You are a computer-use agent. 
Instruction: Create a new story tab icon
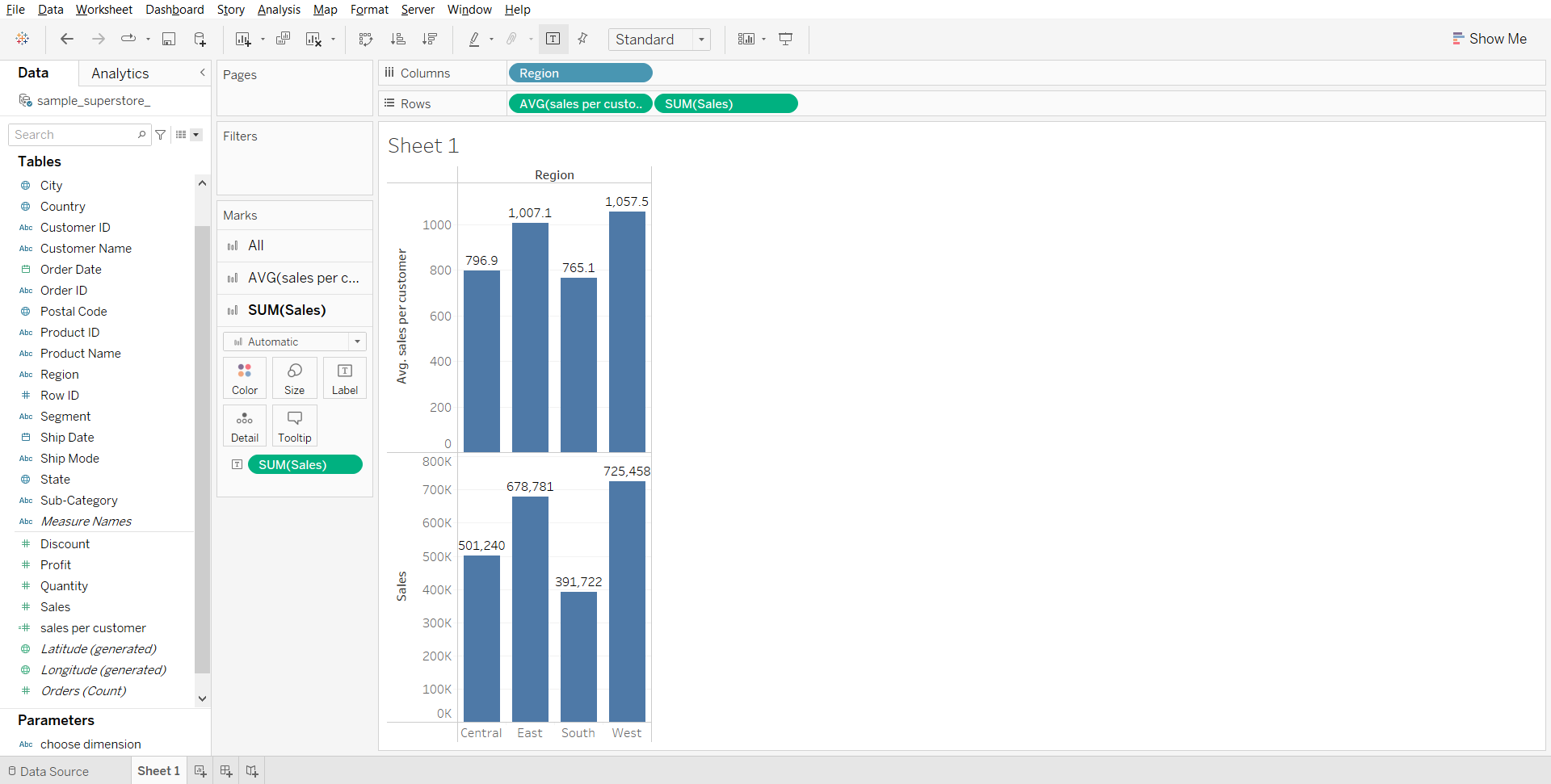[x=252, y=771]
